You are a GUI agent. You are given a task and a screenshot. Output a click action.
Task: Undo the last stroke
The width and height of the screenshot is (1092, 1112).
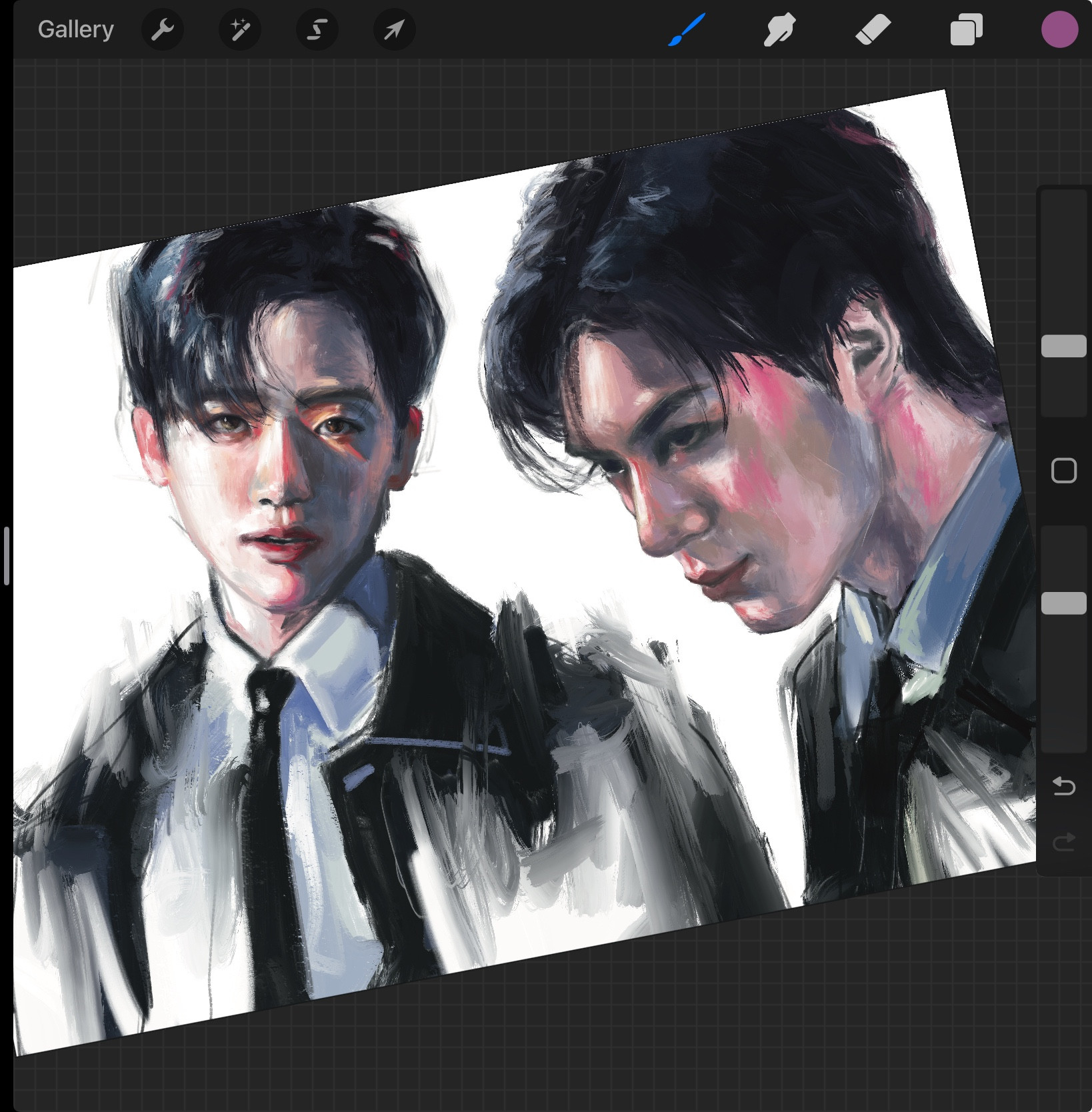tap(1064, 787)
